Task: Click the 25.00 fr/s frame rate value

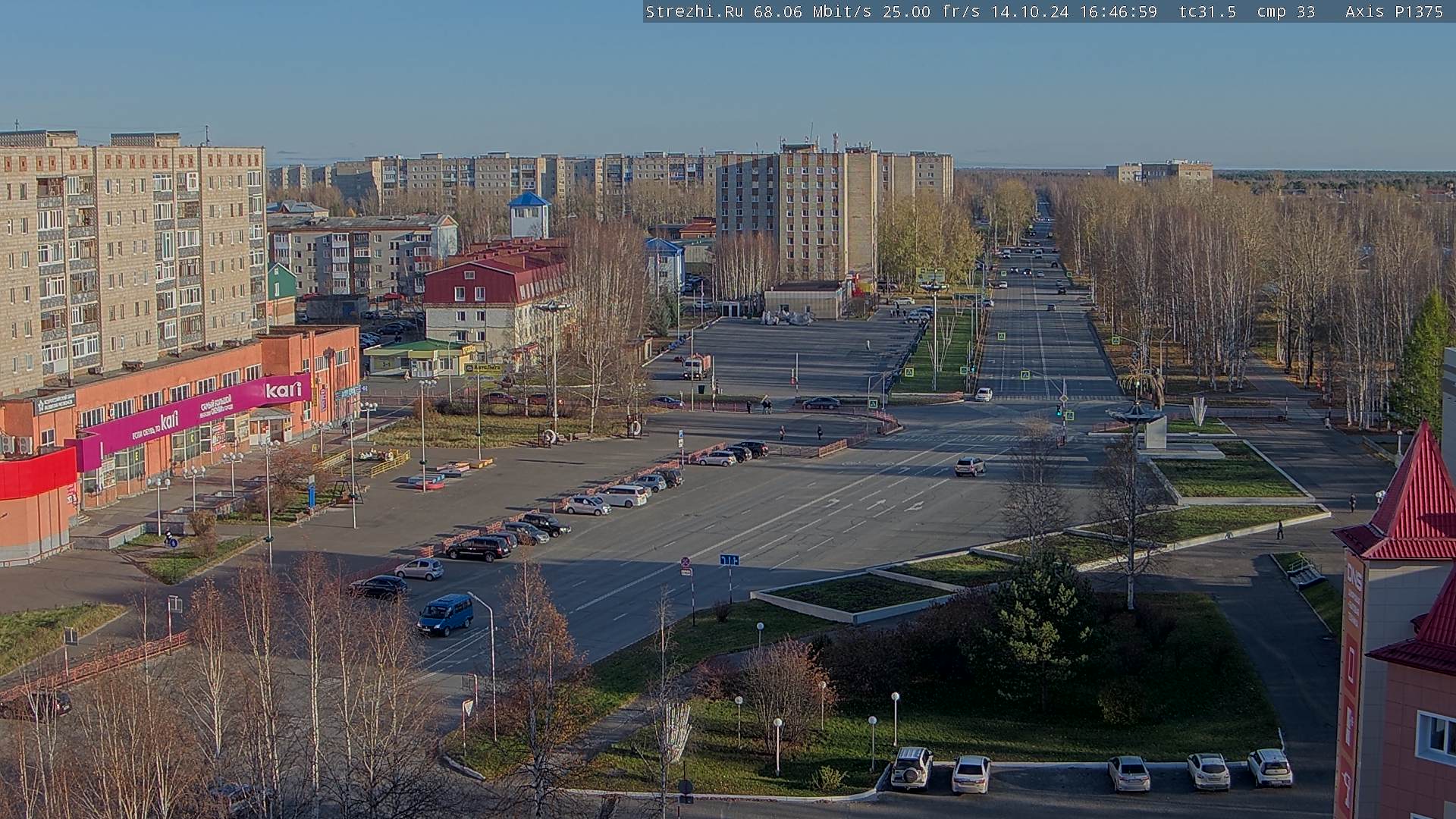Action: (x=930, y=11)
